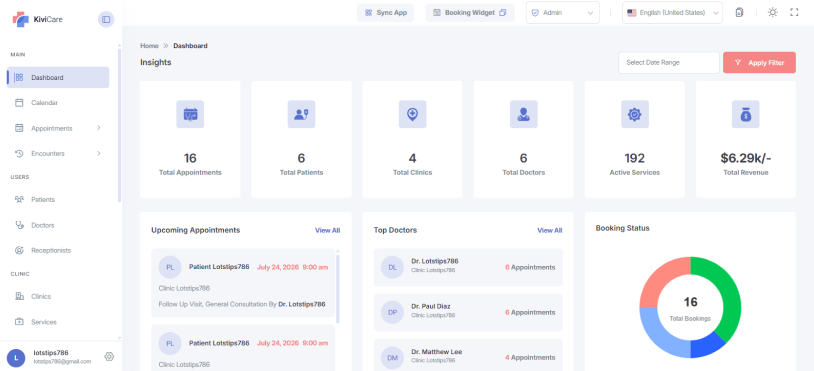The width and height of the screenshot is (814, 371).
Task: Click the Doctors stethoscope icon in sidebar
Action: (x=19, y=225)
